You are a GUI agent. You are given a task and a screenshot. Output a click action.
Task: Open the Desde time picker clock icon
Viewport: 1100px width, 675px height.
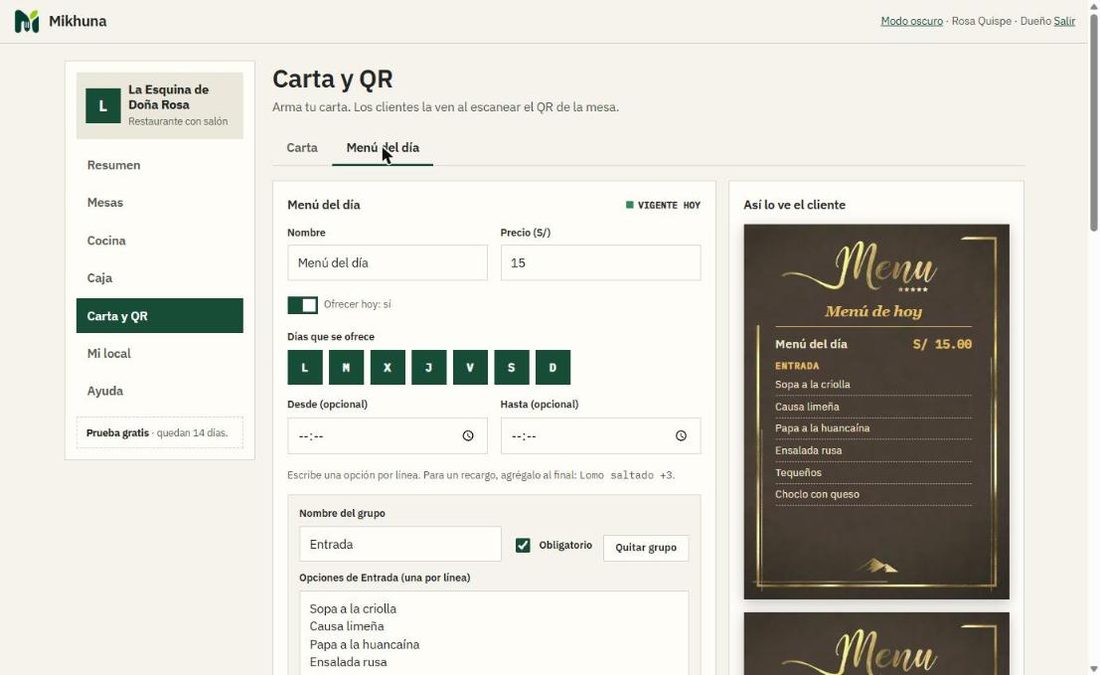pos(468,436)
